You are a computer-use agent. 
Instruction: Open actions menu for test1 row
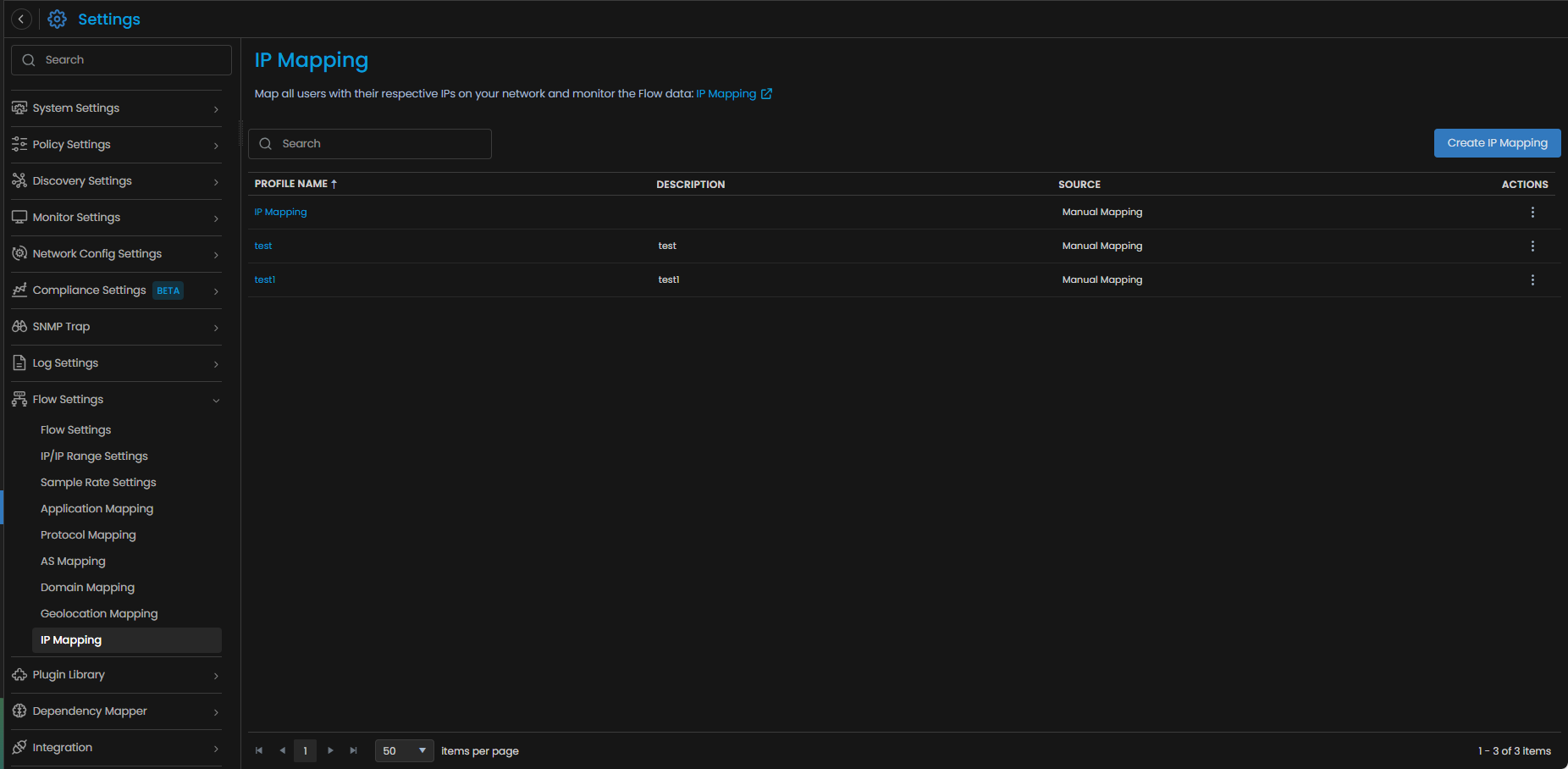1532,280
